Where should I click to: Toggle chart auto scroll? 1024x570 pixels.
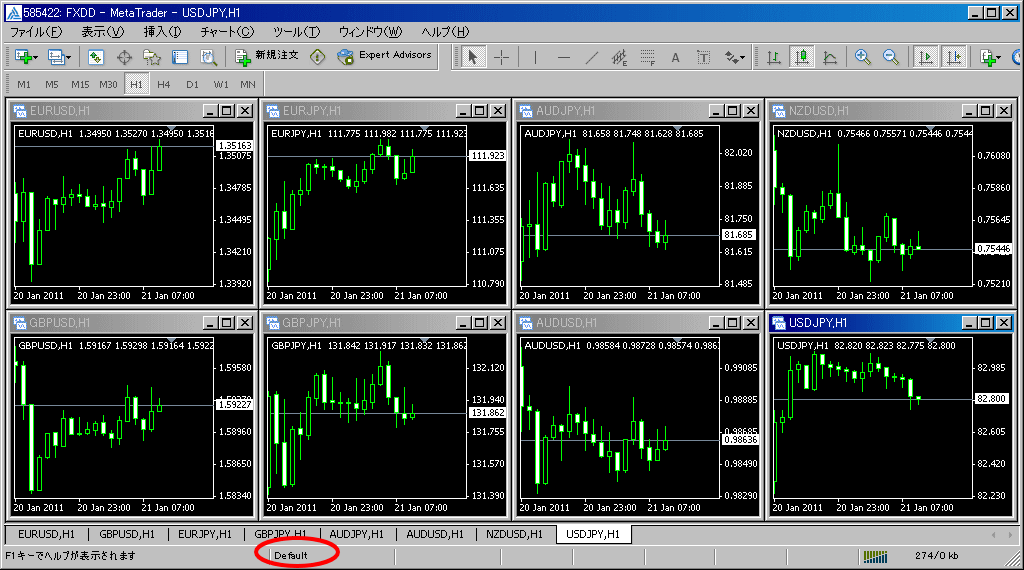coord(925,57)
